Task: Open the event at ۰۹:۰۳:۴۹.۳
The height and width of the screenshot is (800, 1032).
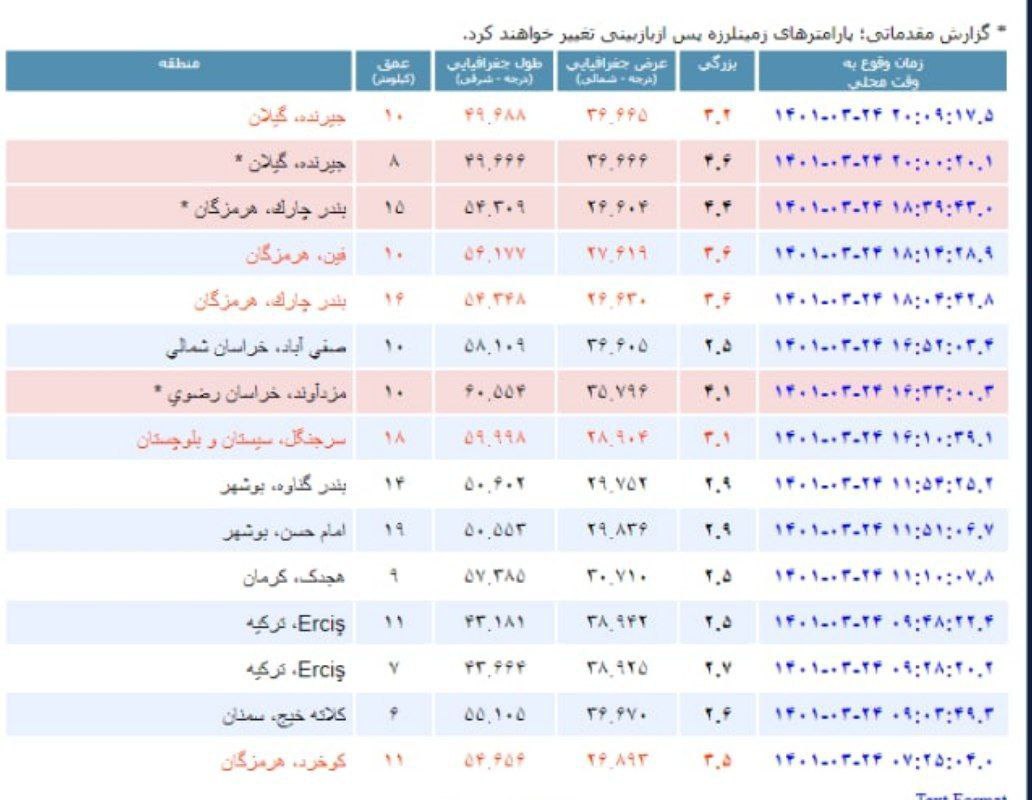Action: pyautogui.click(x=883, y=714)
